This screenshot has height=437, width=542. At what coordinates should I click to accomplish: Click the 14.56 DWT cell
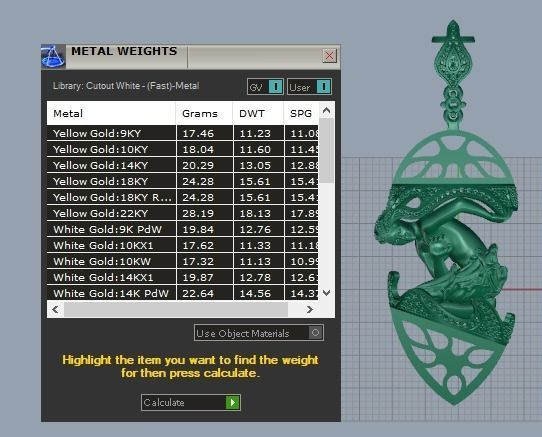click(259, 293)
